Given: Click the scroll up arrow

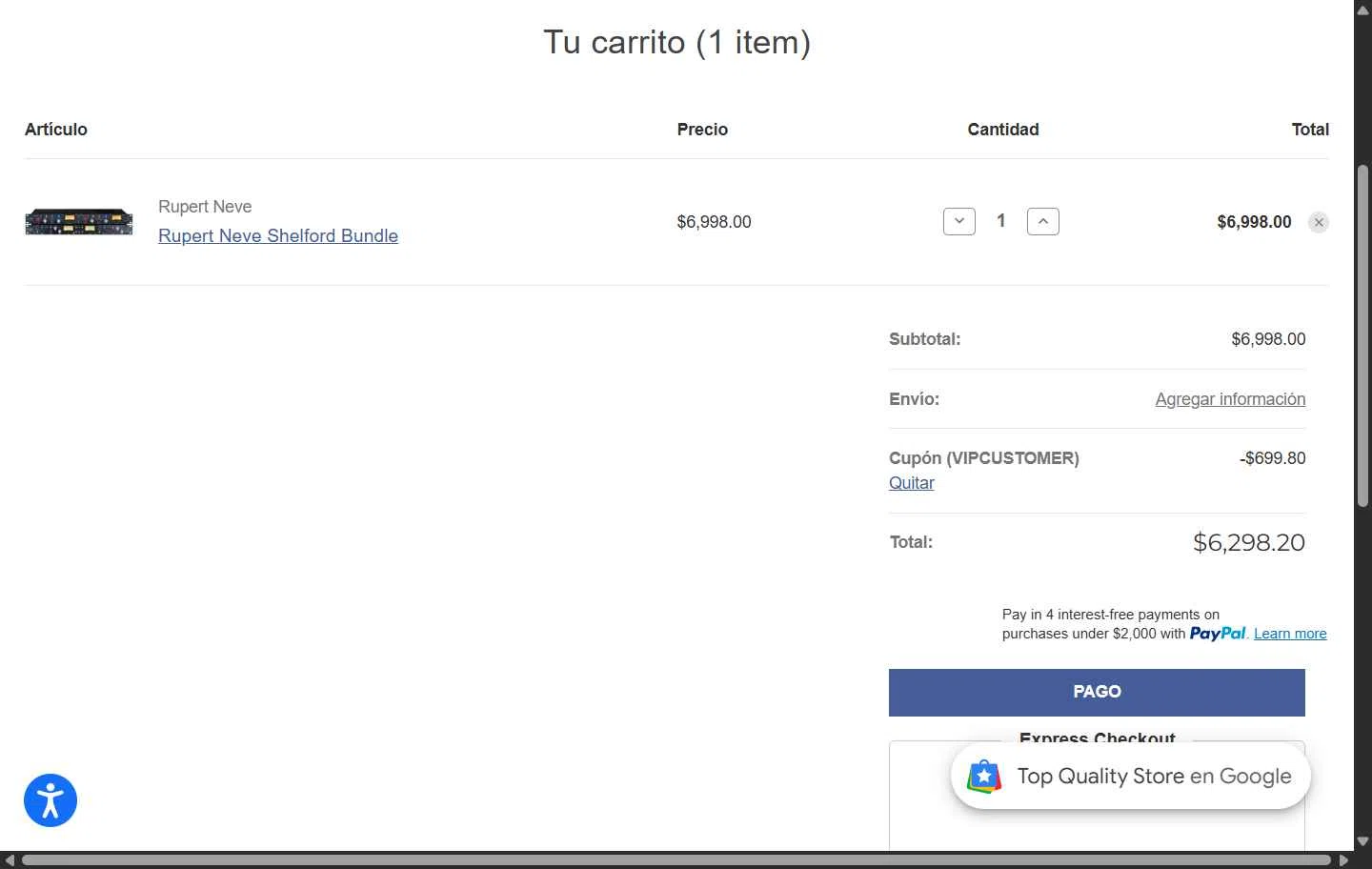Looking at the screenshot, I should (1362, 9).
